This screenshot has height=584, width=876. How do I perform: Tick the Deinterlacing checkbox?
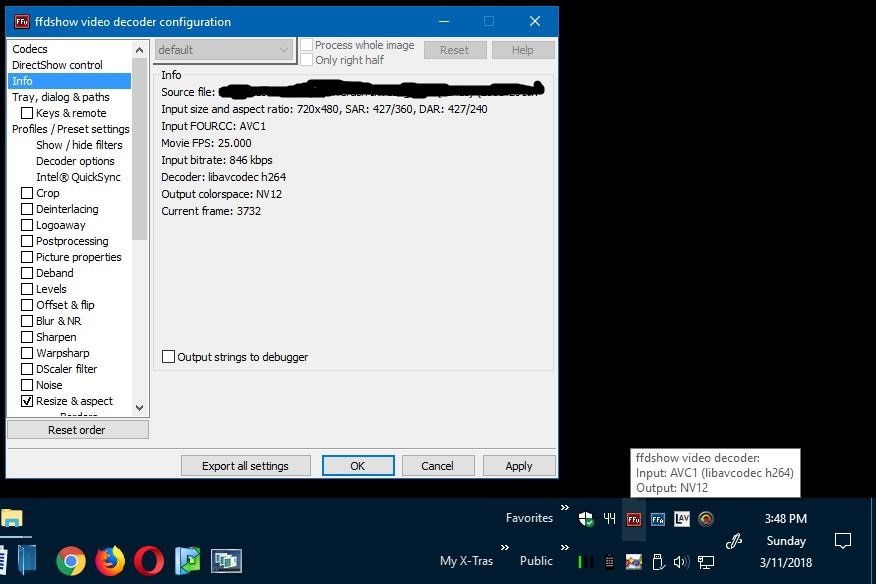[27, 209]
